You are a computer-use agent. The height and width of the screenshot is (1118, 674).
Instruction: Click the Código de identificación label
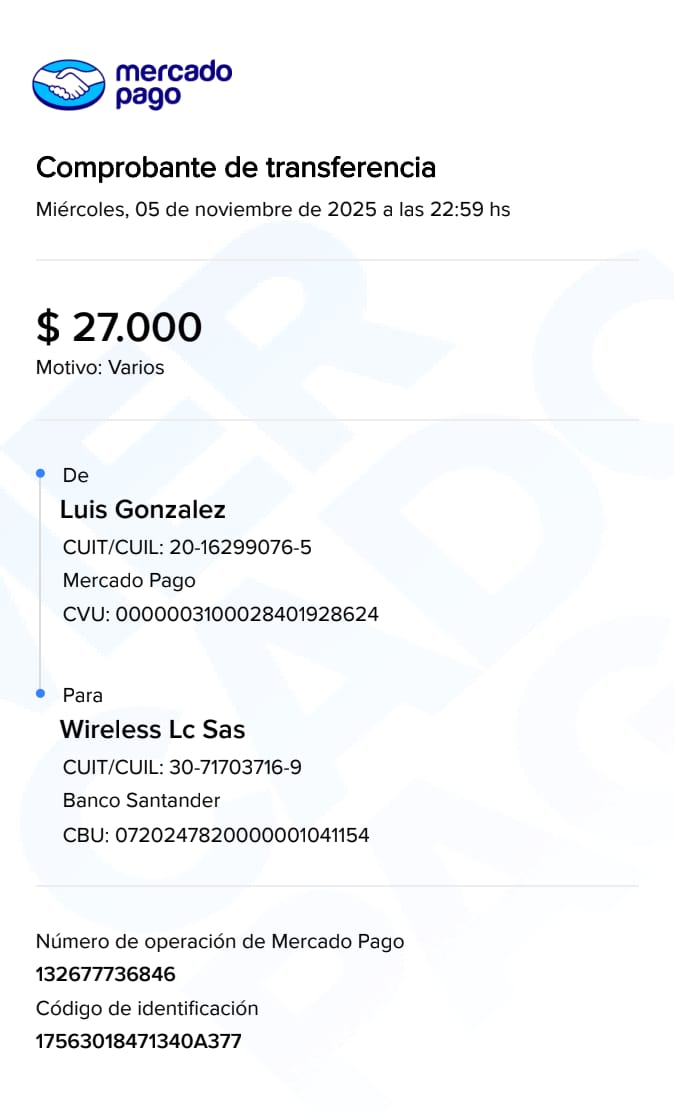point(147,1008)
